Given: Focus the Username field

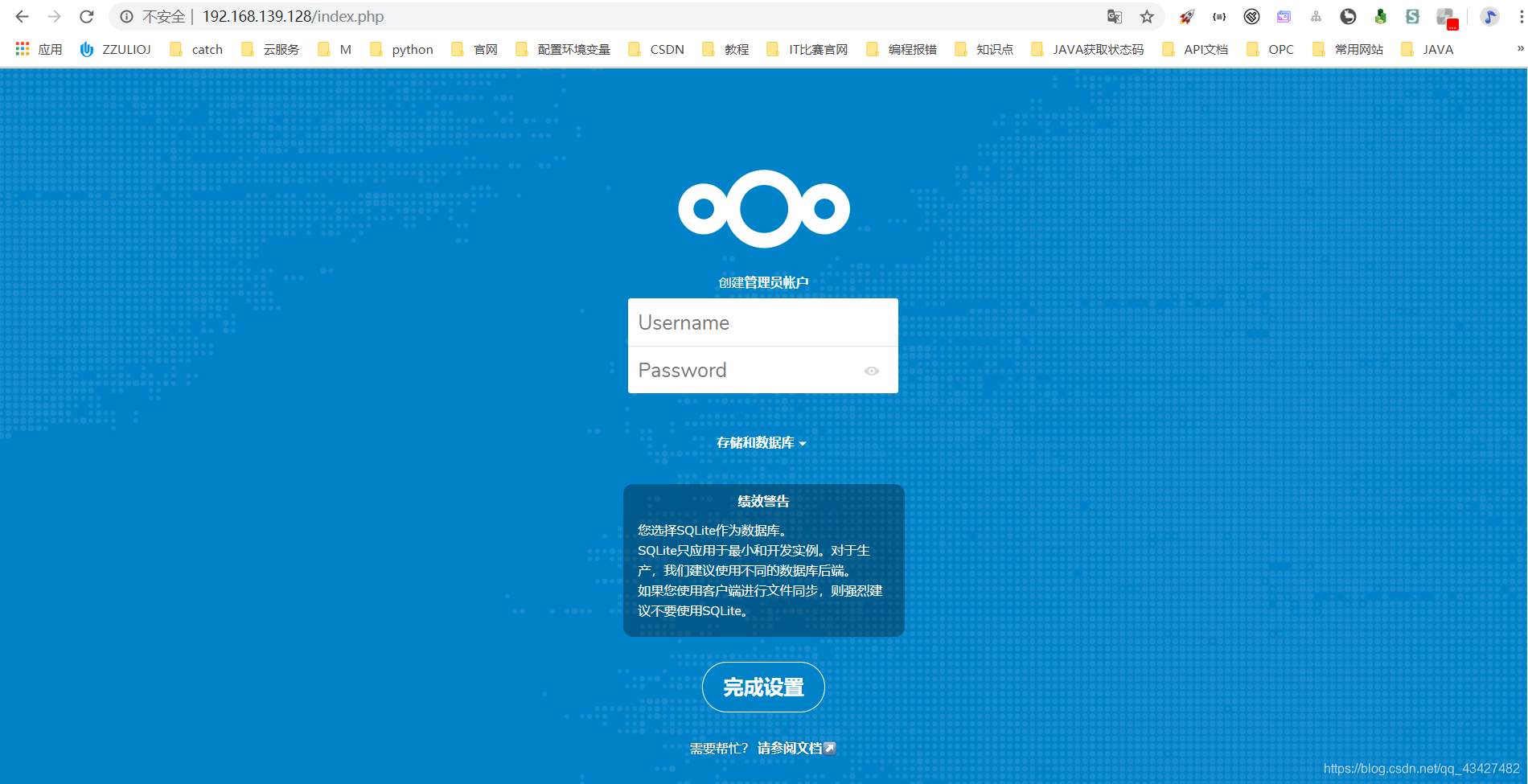Looking at the screenshot, I should [x=763, y=322].
